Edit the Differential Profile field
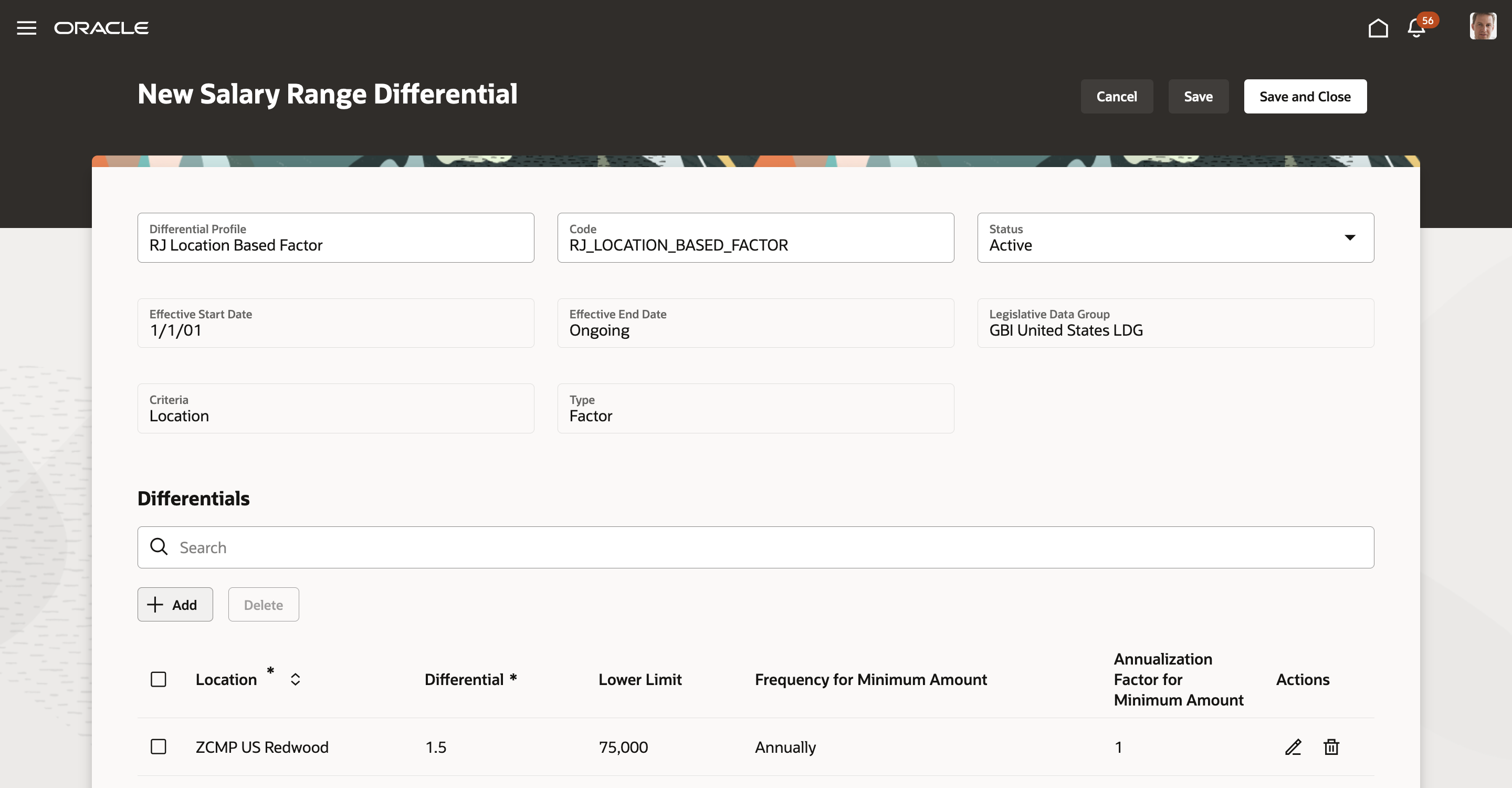Viewport: 1512px width, 788px height. coord(336,238)
